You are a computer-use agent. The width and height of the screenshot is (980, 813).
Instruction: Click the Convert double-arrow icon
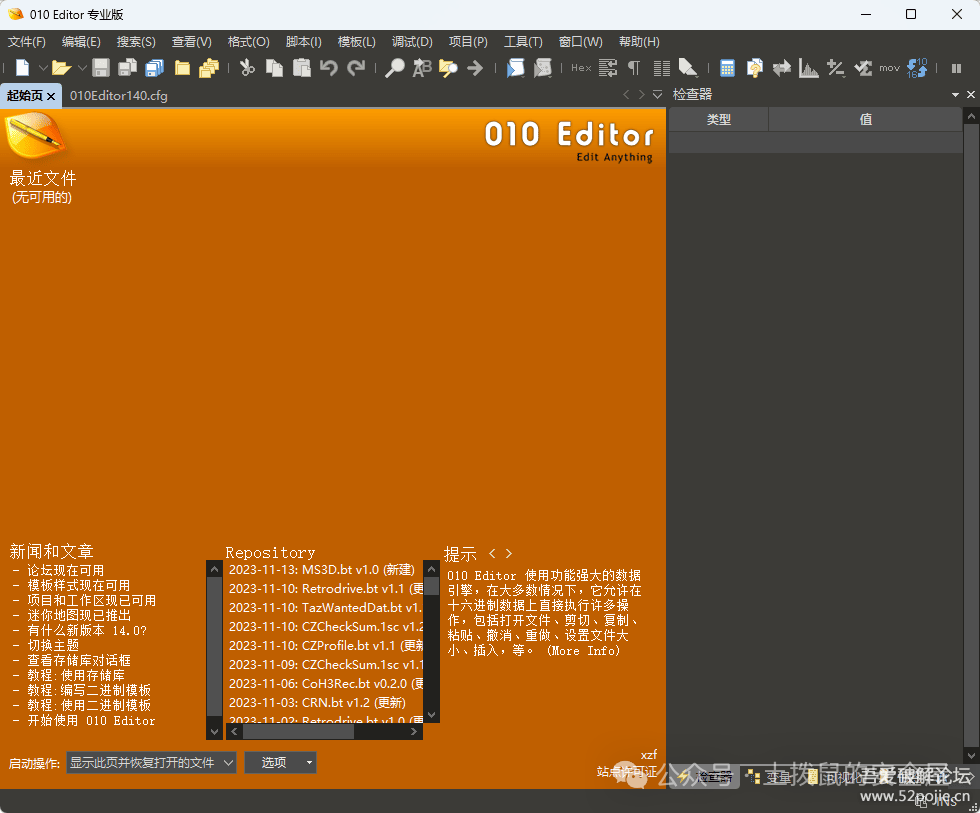pyautogui.click(x=781, y=67)
